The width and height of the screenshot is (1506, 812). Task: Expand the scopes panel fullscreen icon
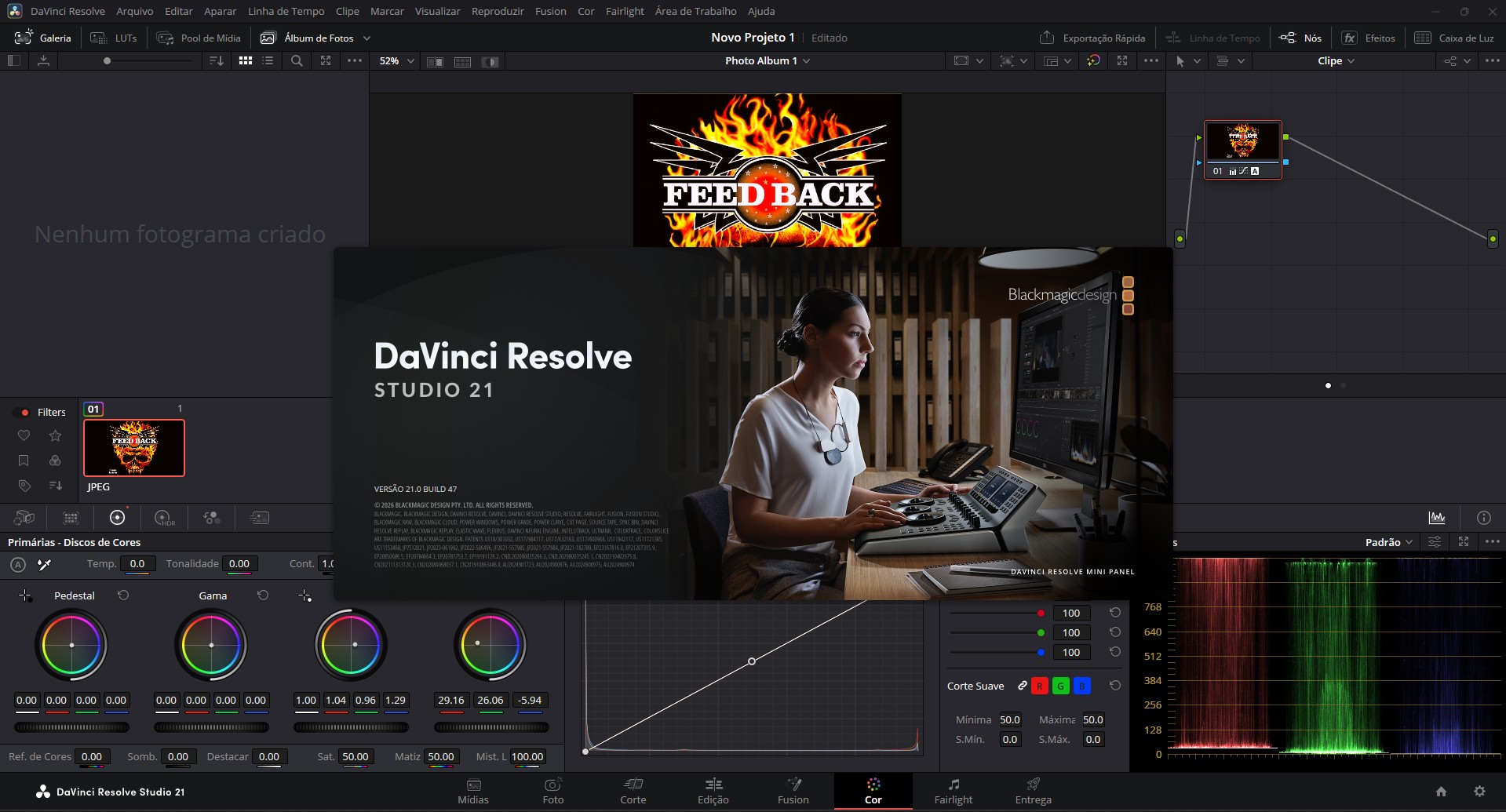(x=1464, y=542)
